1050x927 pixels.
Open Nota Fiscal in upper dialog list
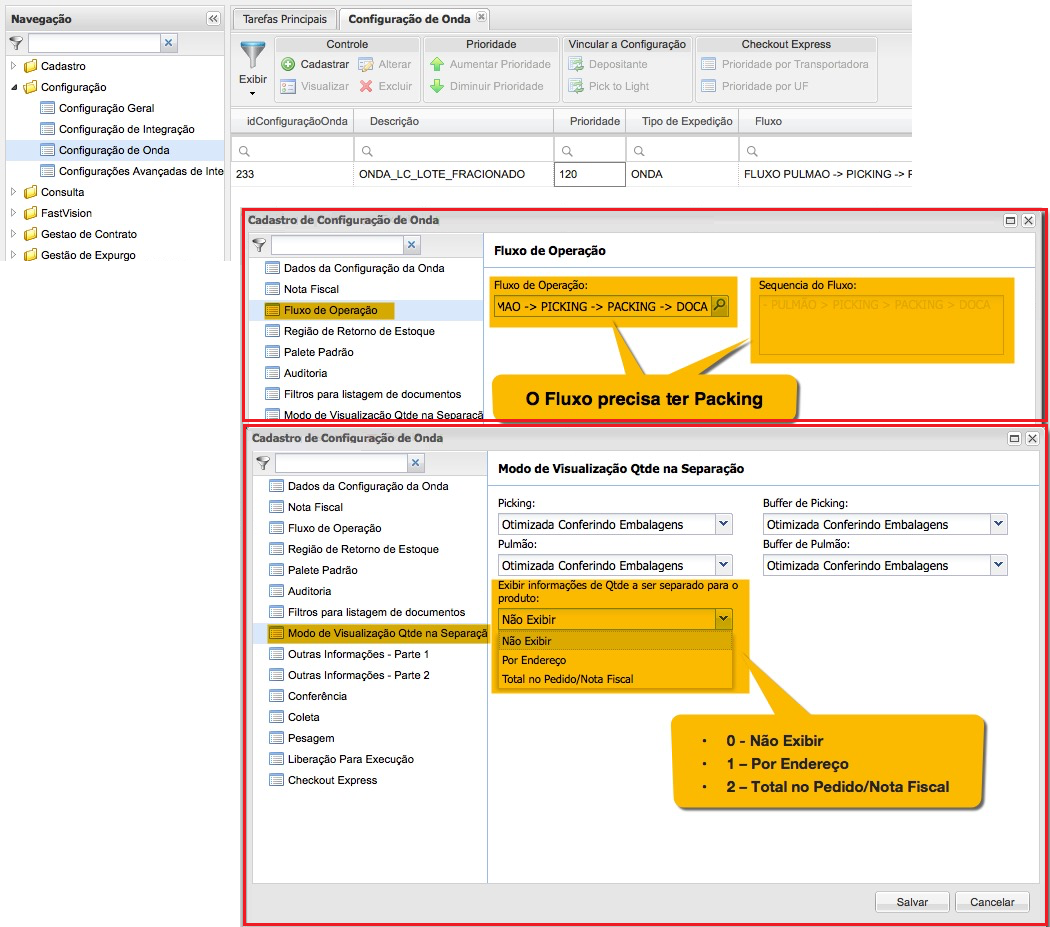coord(311,289)
